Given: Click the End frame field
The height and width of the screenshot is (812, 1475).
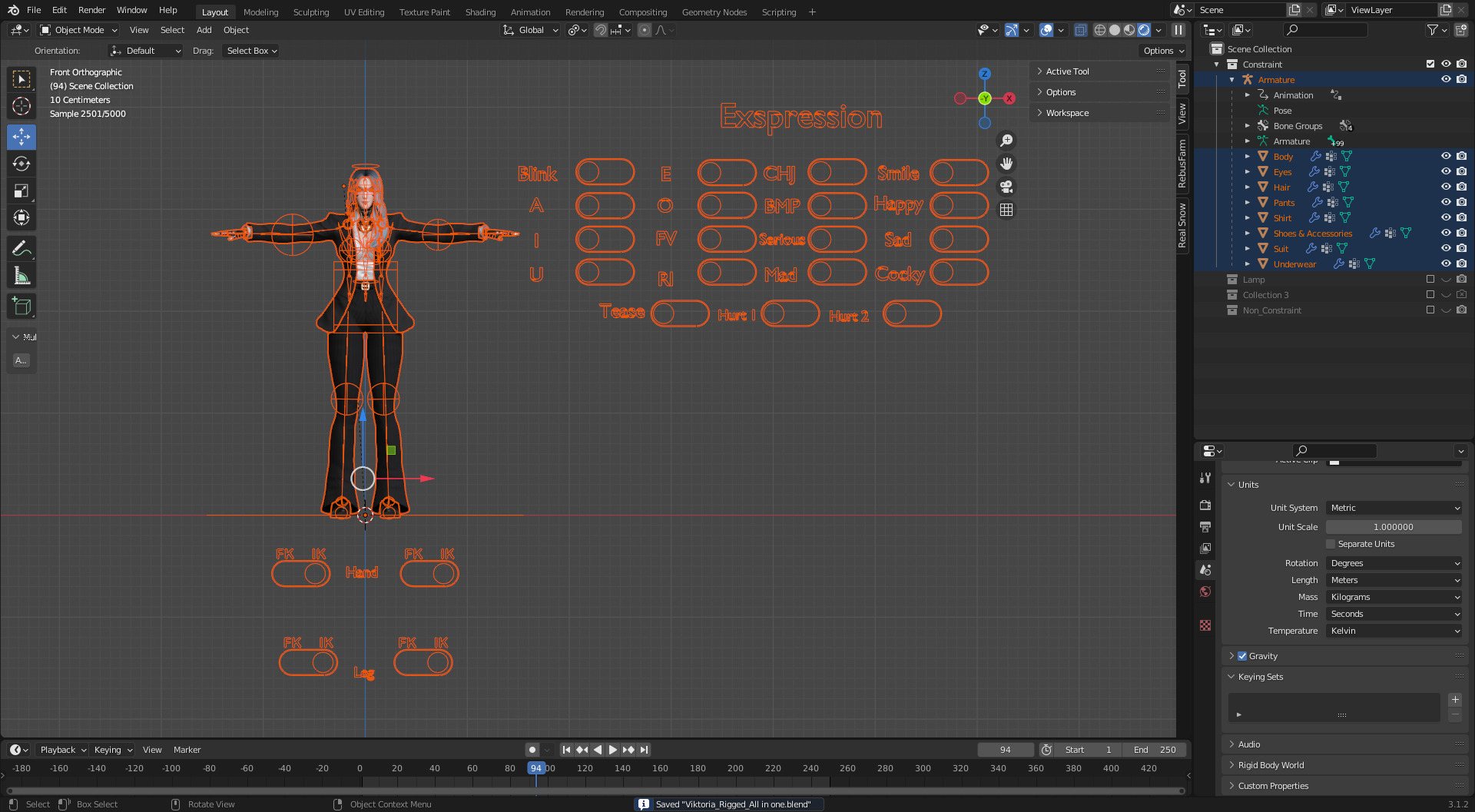Looking at the screenshot, I should coord(1155,750).
